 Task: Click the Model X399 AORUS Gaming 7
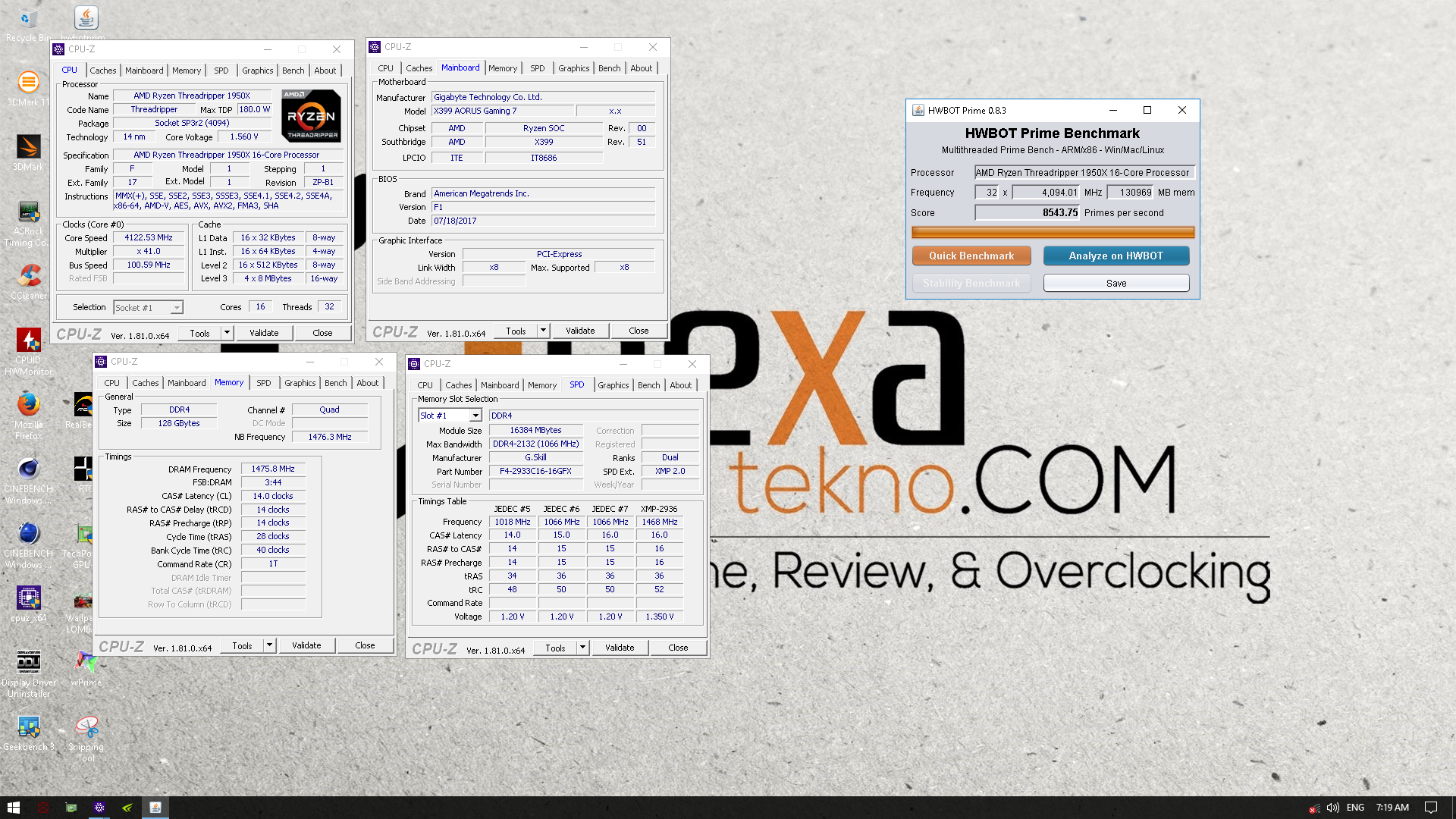pyautogui.click(x=504, y=111)
